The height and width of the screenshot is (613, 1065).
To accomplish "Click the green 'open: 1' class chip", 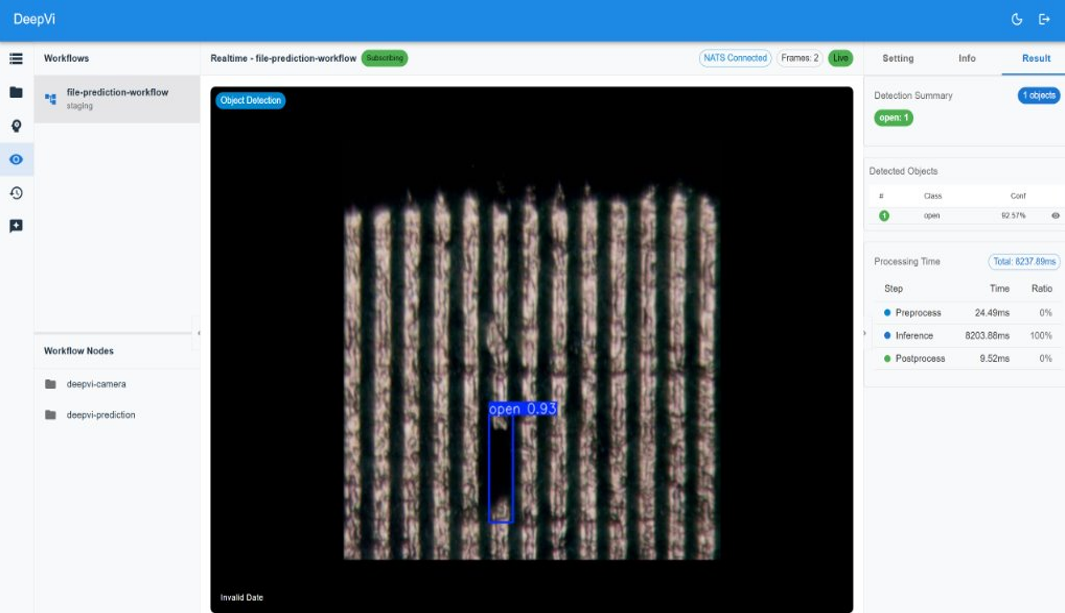I will click(893, 118).
